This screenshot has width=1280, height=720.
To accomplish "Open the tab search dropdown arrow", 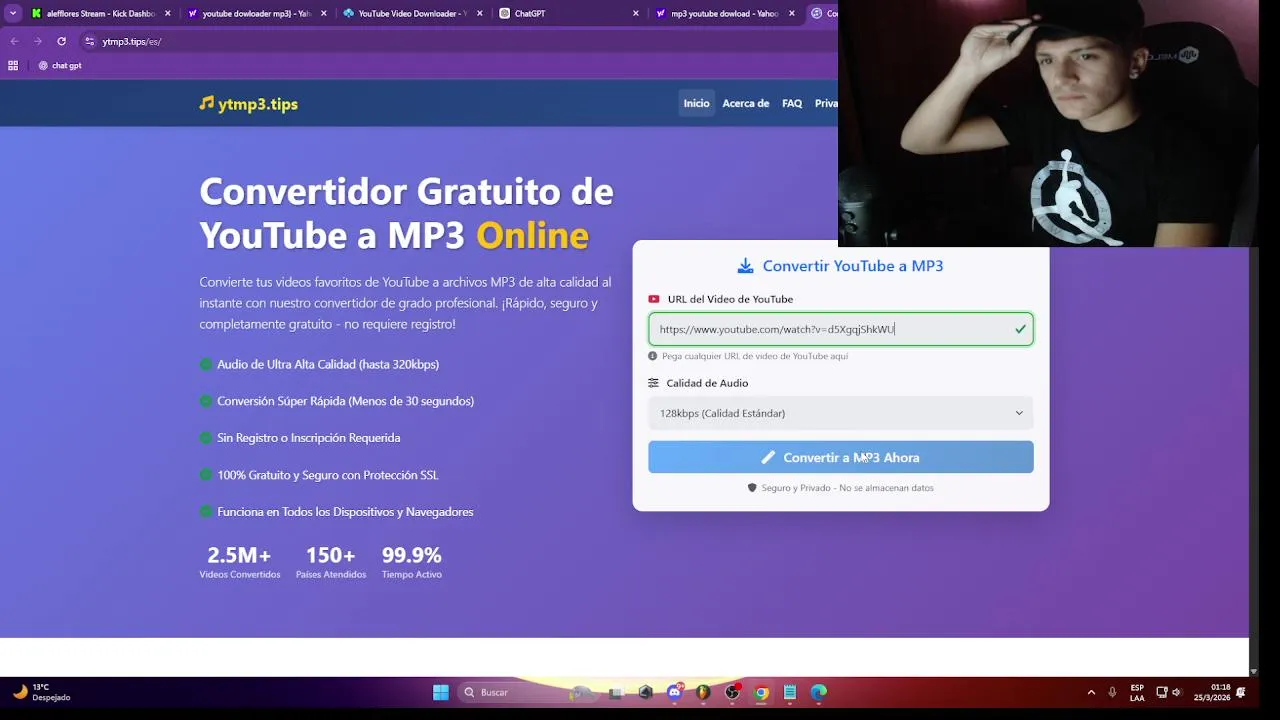I will pyautogui.click(x=13, y=14).
